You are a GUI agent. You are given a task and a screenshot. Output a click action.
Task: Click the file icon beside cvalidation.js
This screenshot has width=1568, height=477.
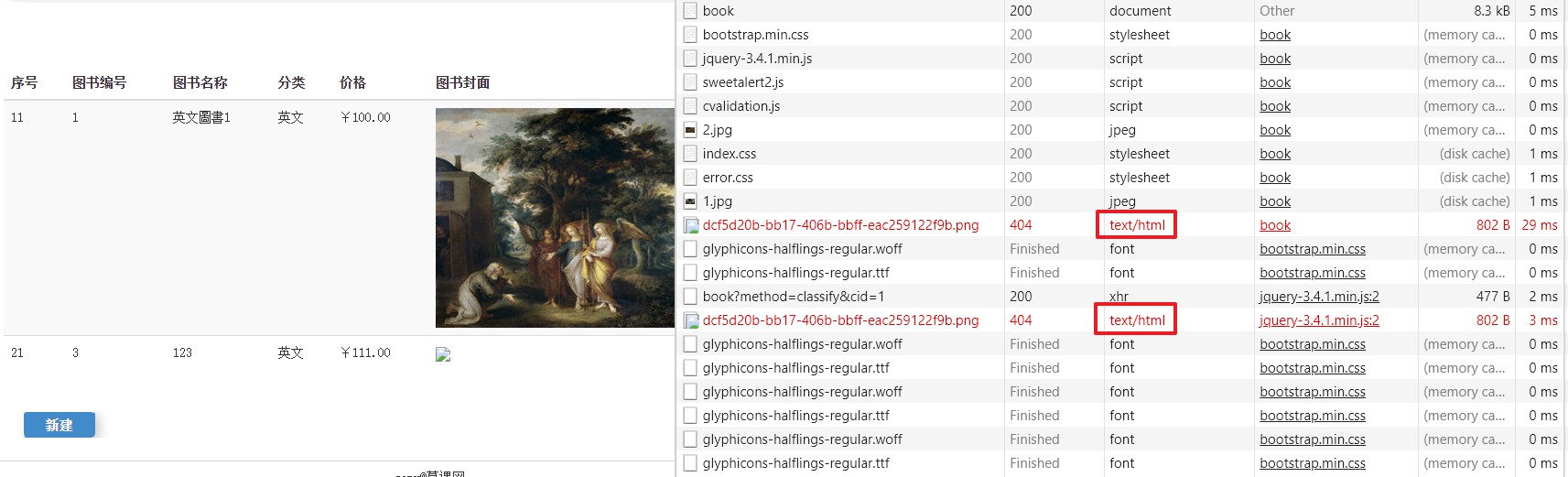coord(690,106)
